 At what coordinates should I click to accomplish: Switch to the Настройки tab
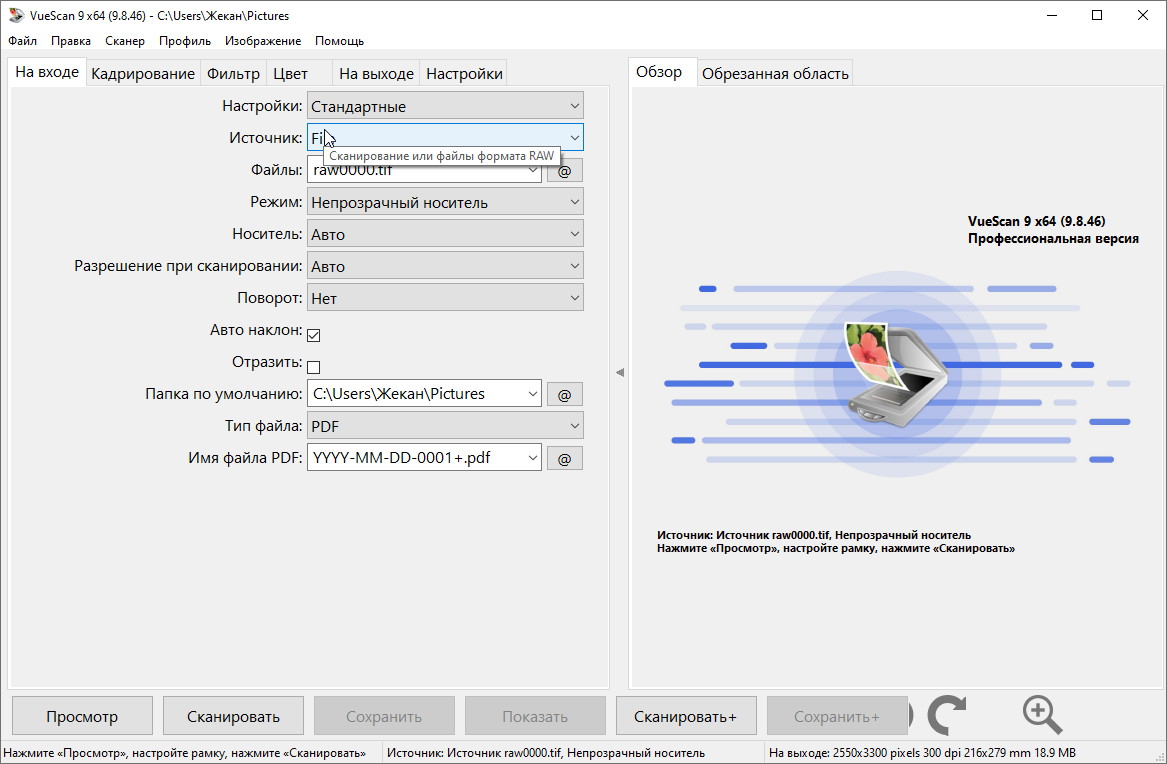click(464, 74)
